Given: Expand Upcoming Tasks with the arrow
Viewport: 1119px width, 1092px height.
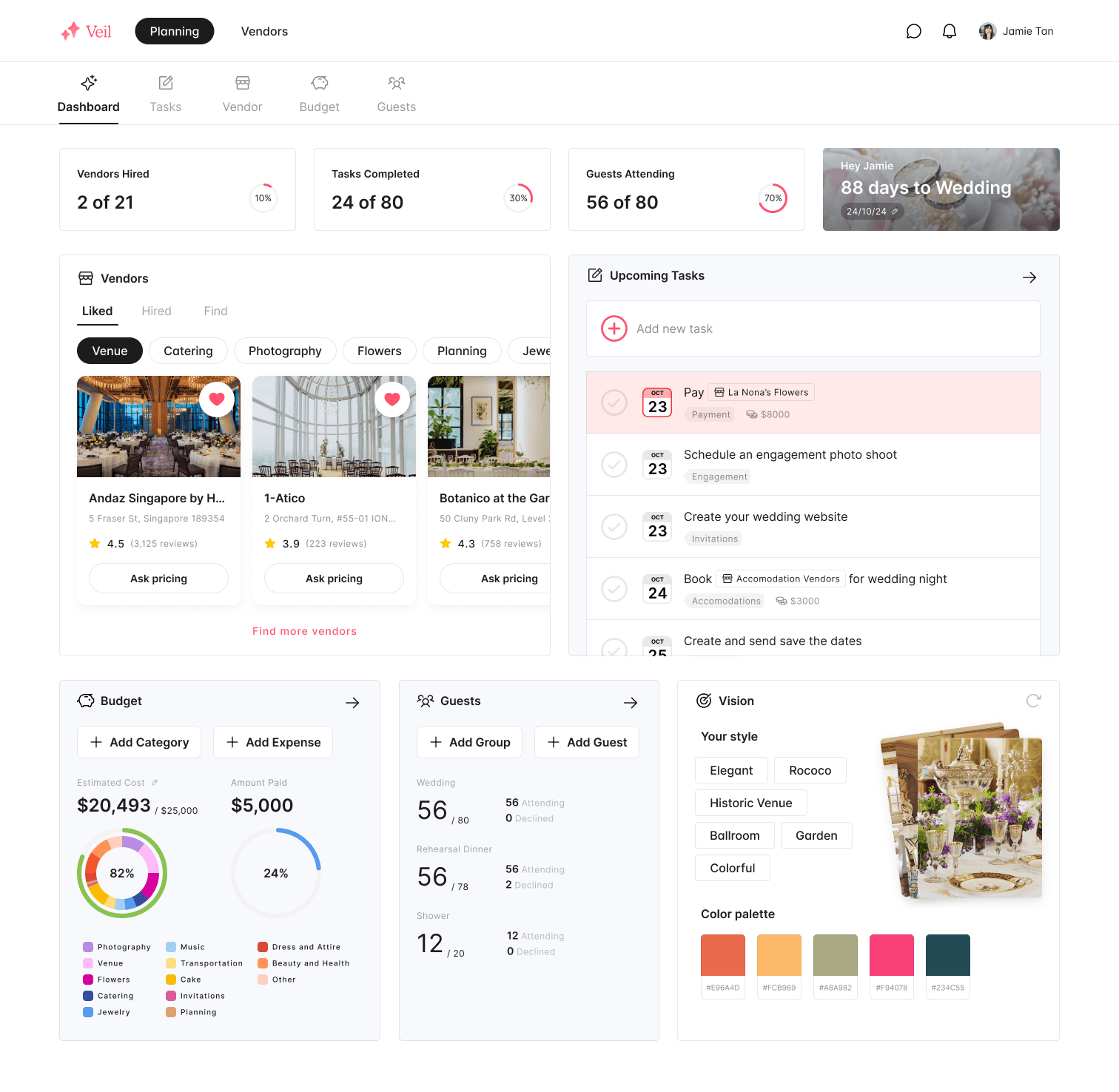Looking at the screenshot, I should point(1029,277).
